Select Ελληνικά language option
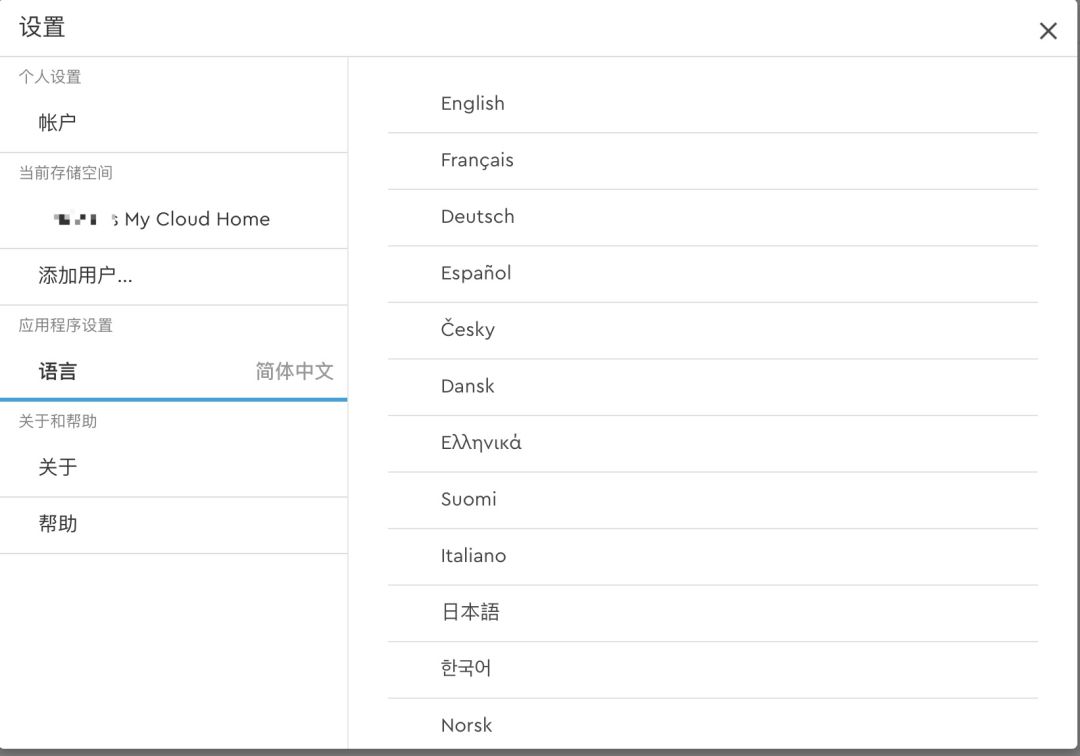1080x756 pixels. [481, 443]
